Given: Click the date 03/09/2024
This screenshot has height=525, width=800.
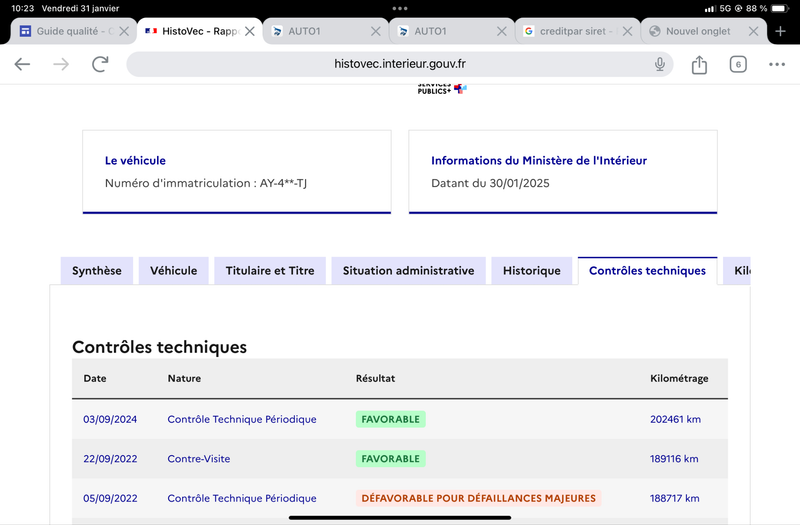Looking at the screenshot, I should (x=110, y=419).
